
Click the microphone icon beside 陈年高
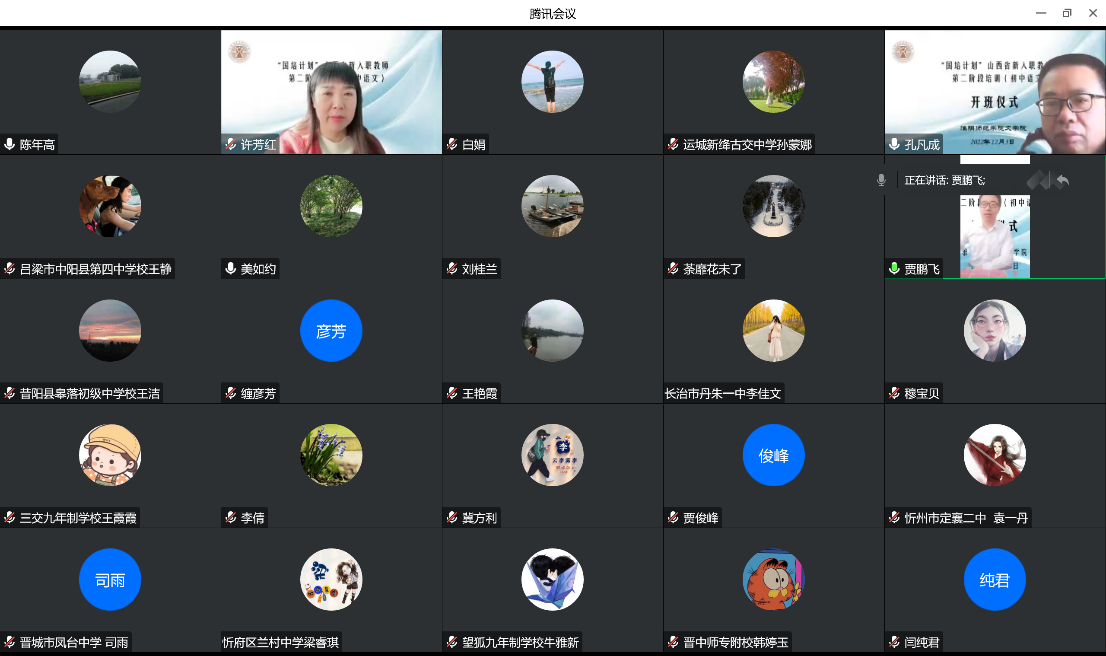click(10, 145)
